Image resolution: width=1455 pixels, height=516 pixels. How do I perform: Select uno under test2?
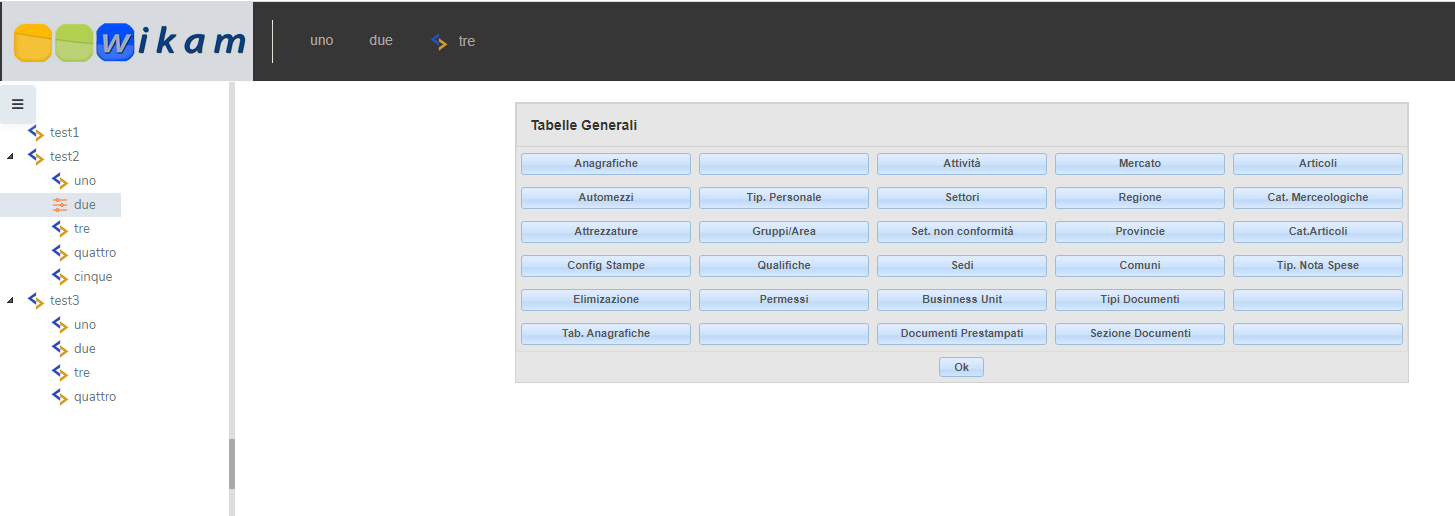[x=85, y=180]
